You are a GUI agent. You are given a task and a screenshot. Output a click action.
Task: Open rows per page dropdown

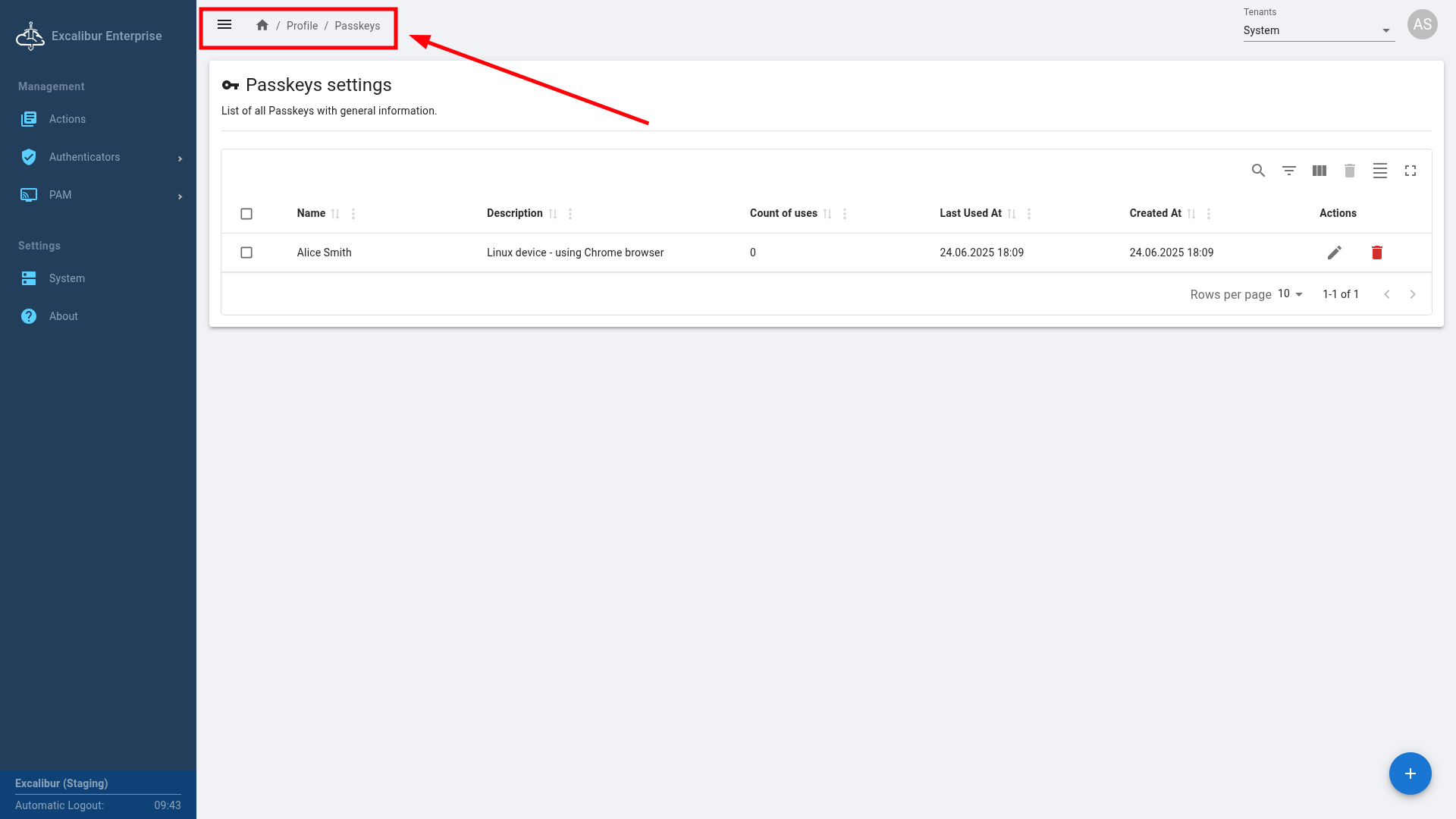(1290, 294)
